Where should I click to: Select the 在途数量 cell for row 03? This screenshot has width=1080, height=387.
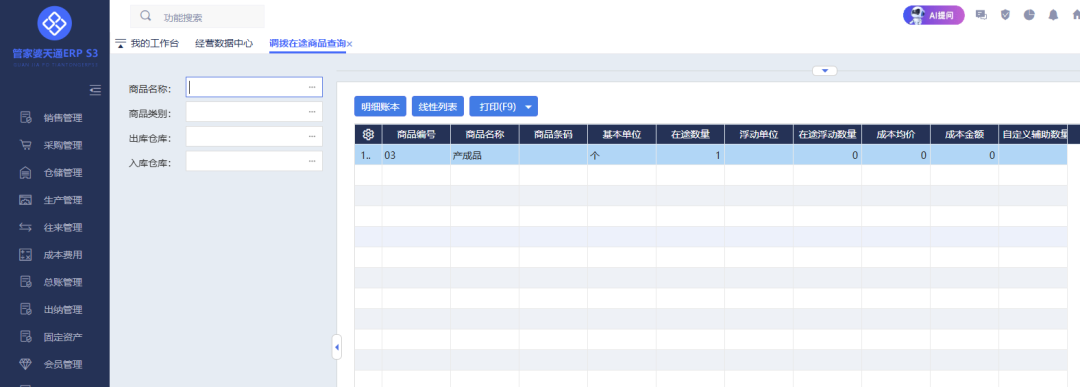(x=690, y=155)
